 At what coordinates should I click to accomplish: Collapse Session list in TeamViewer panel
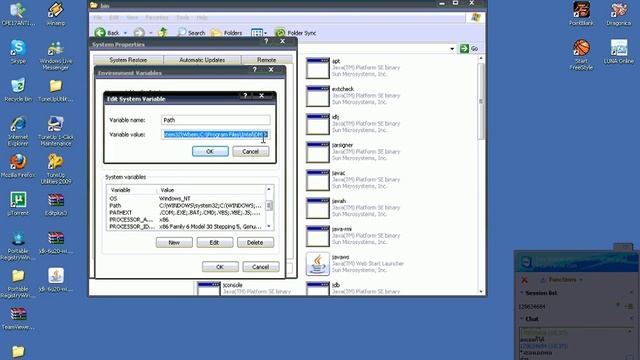522,293
